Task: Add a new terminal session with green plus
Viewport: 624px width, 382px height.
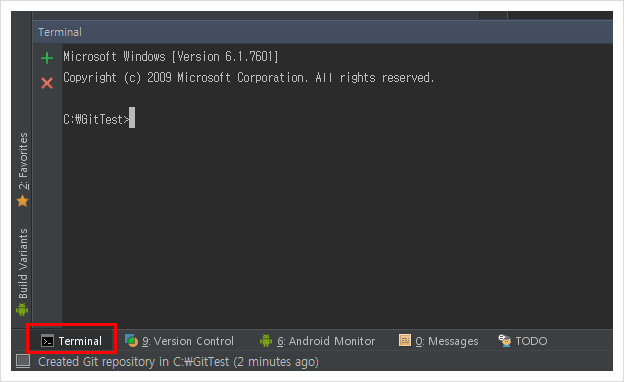Action: [47, 58]
